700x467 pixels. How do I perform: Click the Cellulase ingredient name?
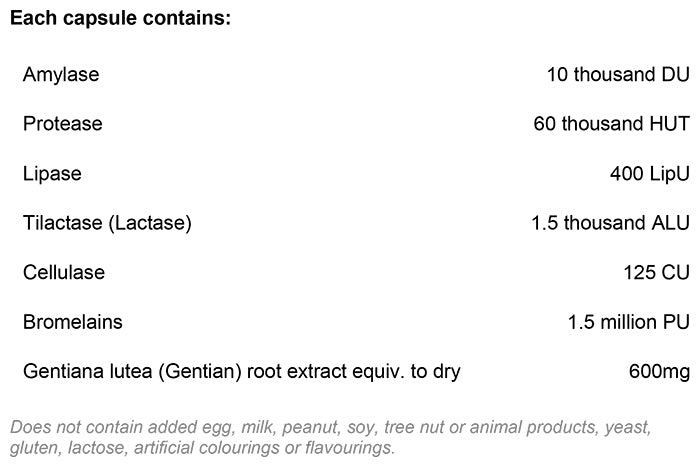click(64, 273)
